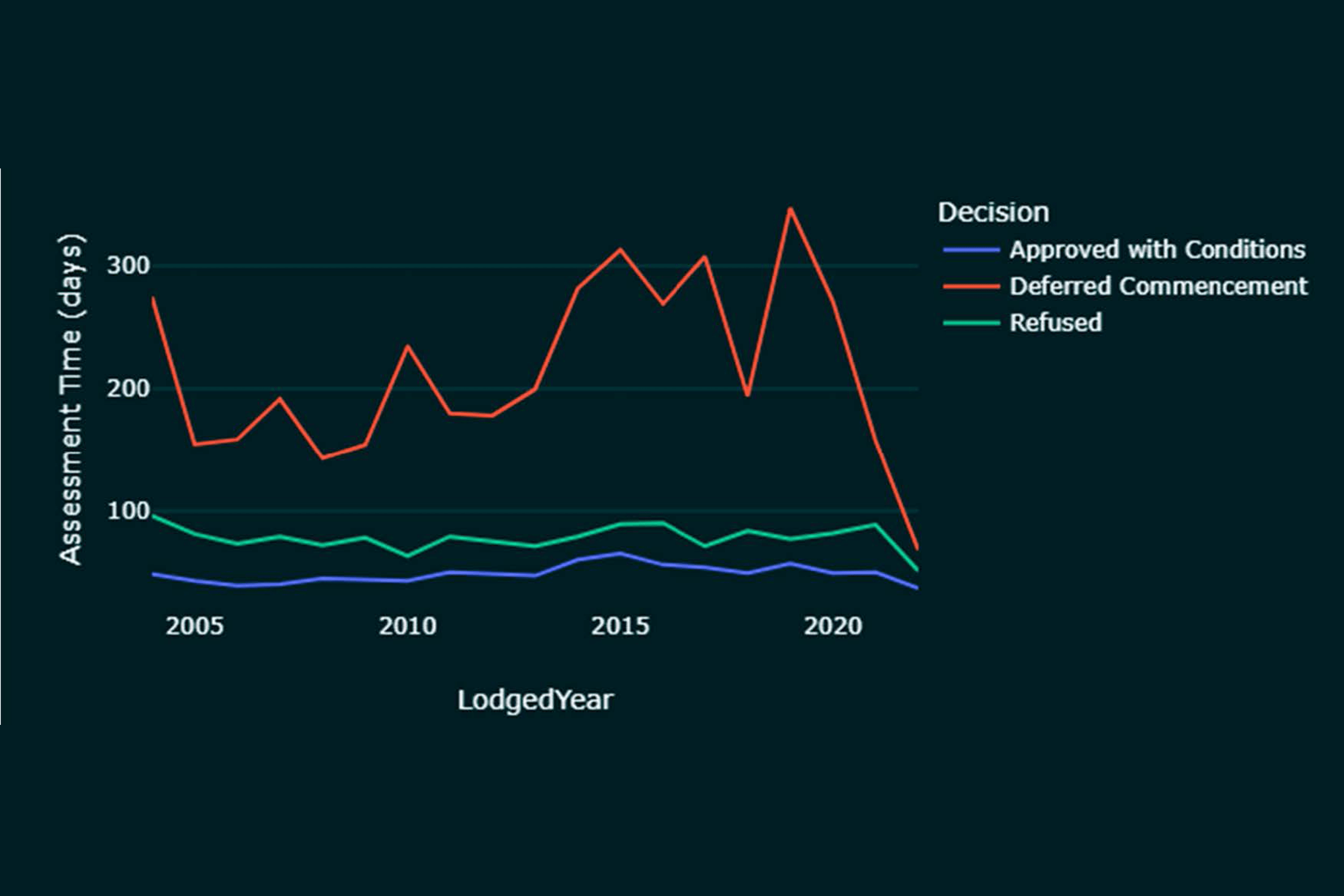Click the 300 y-axis tick label
The width and height of the screenshot is (1344, 896).
(128, 266)
